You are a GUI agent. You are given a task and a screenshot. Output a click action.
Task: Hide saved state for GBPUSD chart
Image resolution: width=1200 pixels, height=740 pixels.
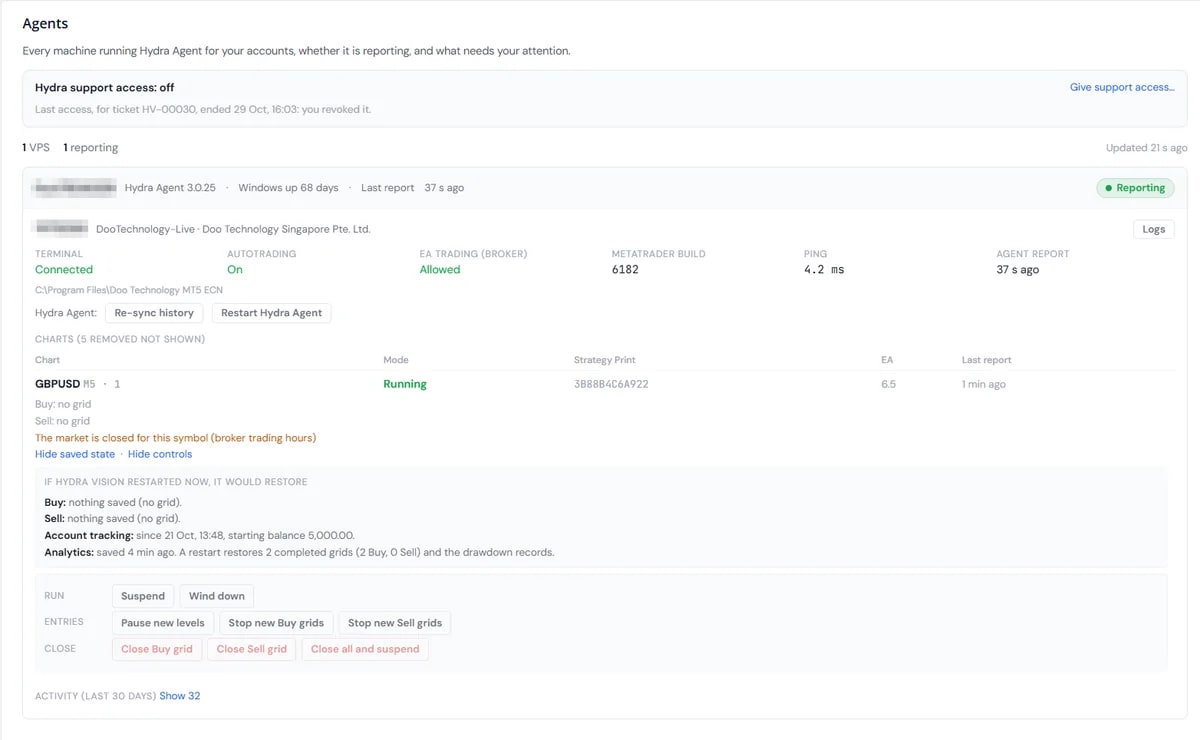point(75,454)
